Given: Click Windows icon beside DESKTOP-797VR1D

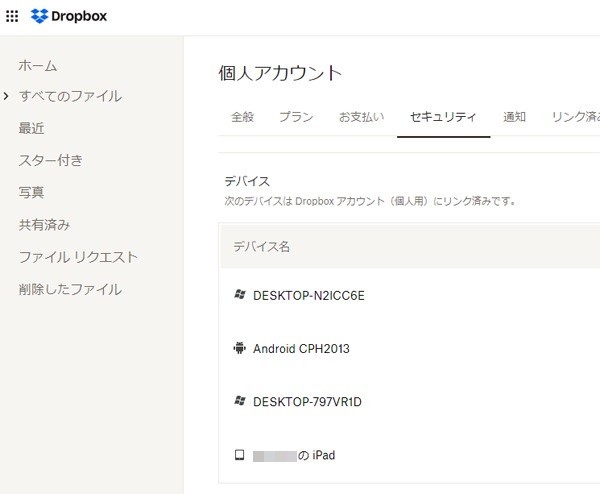Looking at the screenshot, I should 240,401.
